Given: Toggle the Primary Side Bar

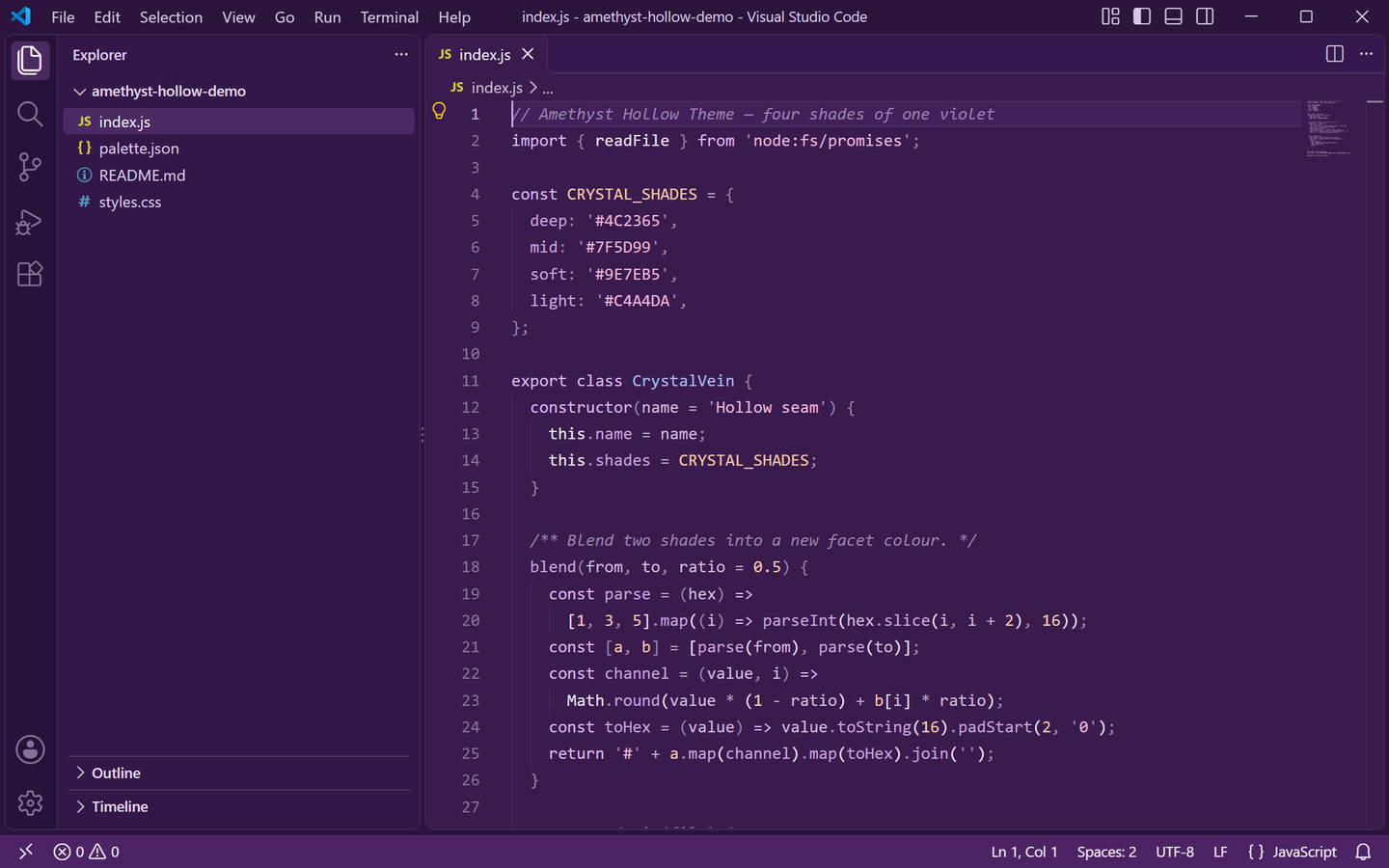Looking at the screenshot, I should click(1142, 16).
